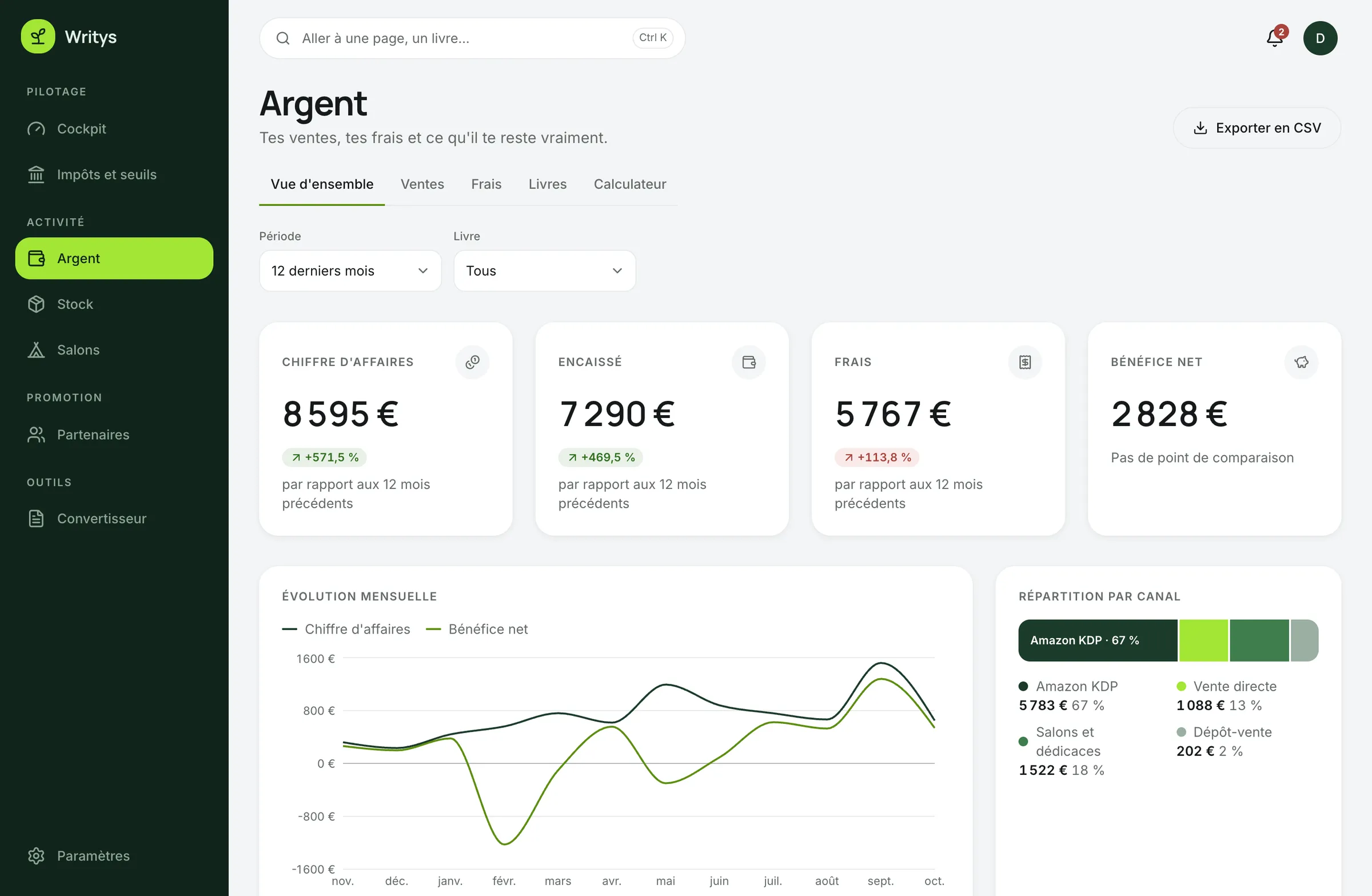Click the Stock box icon

pyautogui.click(x=37, y=304)
